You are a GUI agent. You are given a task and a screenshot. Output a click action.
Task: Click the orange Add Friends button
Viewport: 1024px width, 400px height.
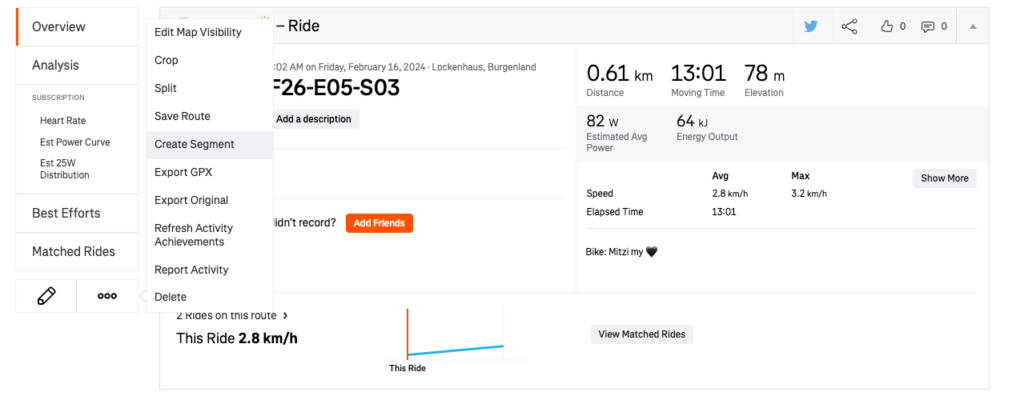tap(379, 223)
